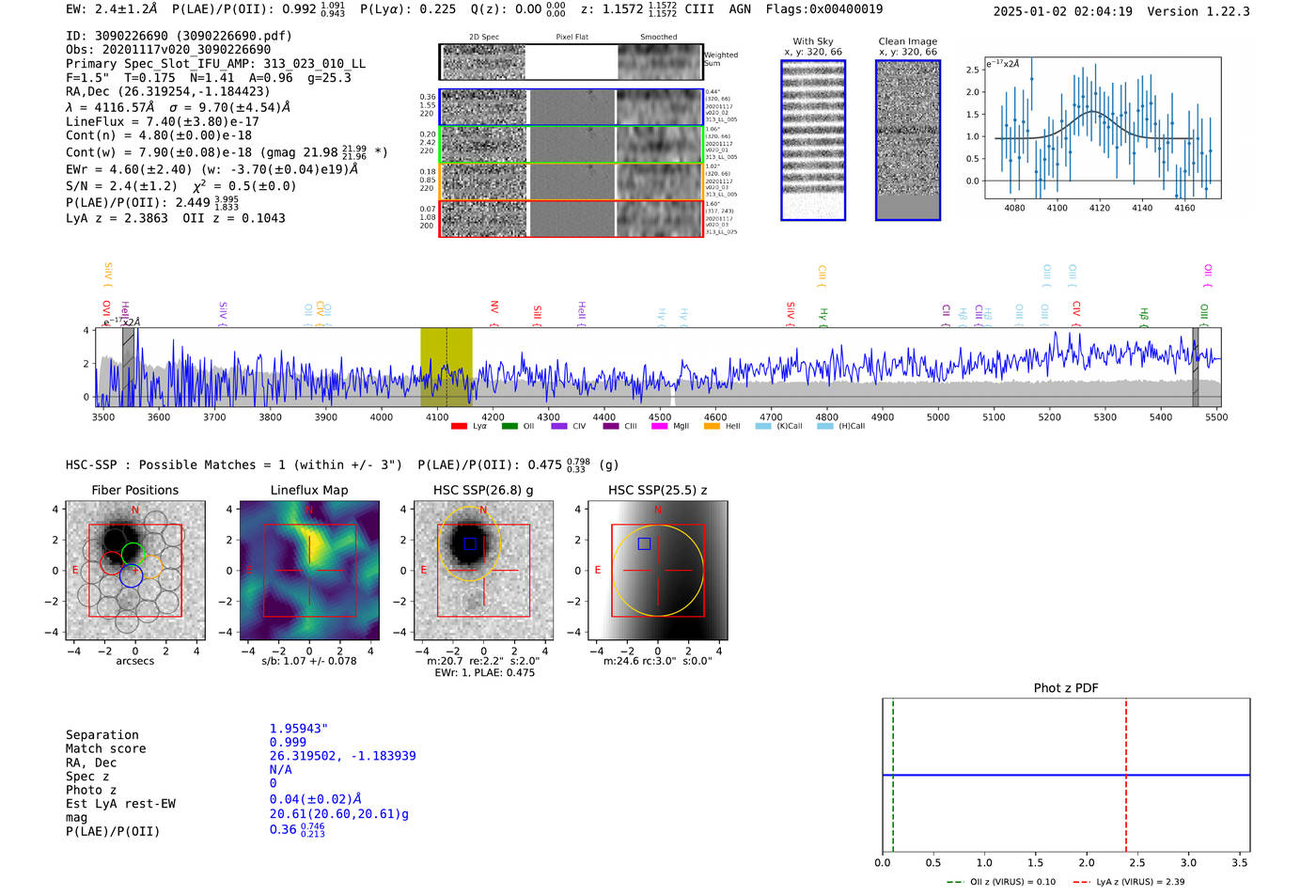Click the green OII legend swatch
This screenshot has width=1316, height=896.
click(x=509, y=426)
